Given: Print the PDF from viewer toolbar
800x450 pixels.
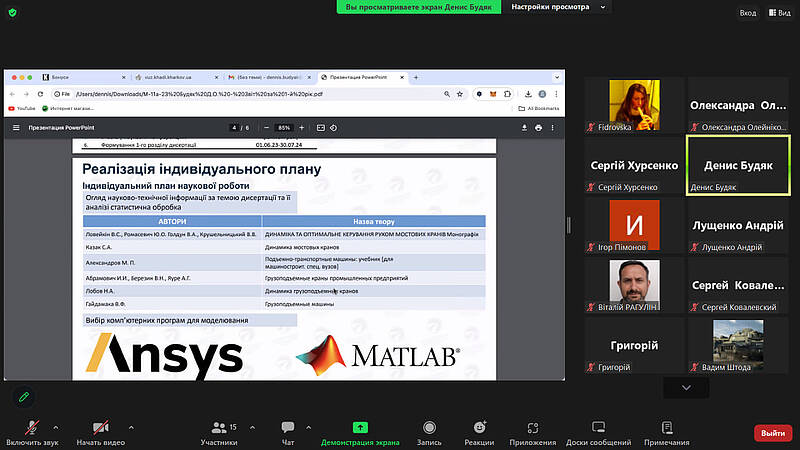Looking at the screenshot, I should (x=538, y=128).
